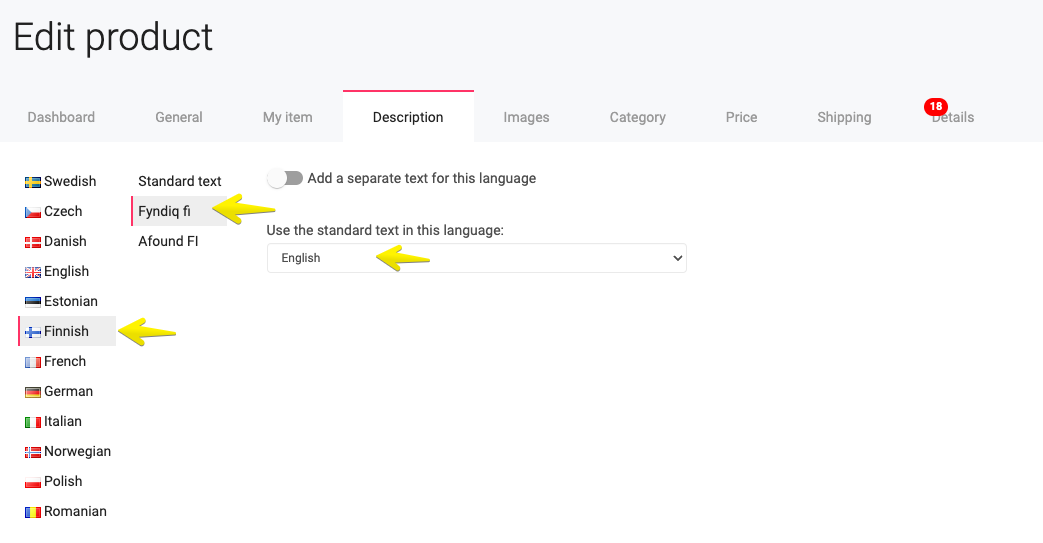Go to the Images tab
The height and width of the screenshot is (543, 1043).
526,117
